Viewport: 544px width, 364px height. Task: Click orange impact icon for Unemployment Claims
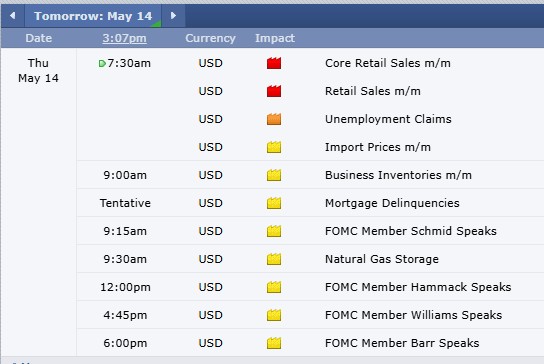pyautogui.click(x=274, y=119)
